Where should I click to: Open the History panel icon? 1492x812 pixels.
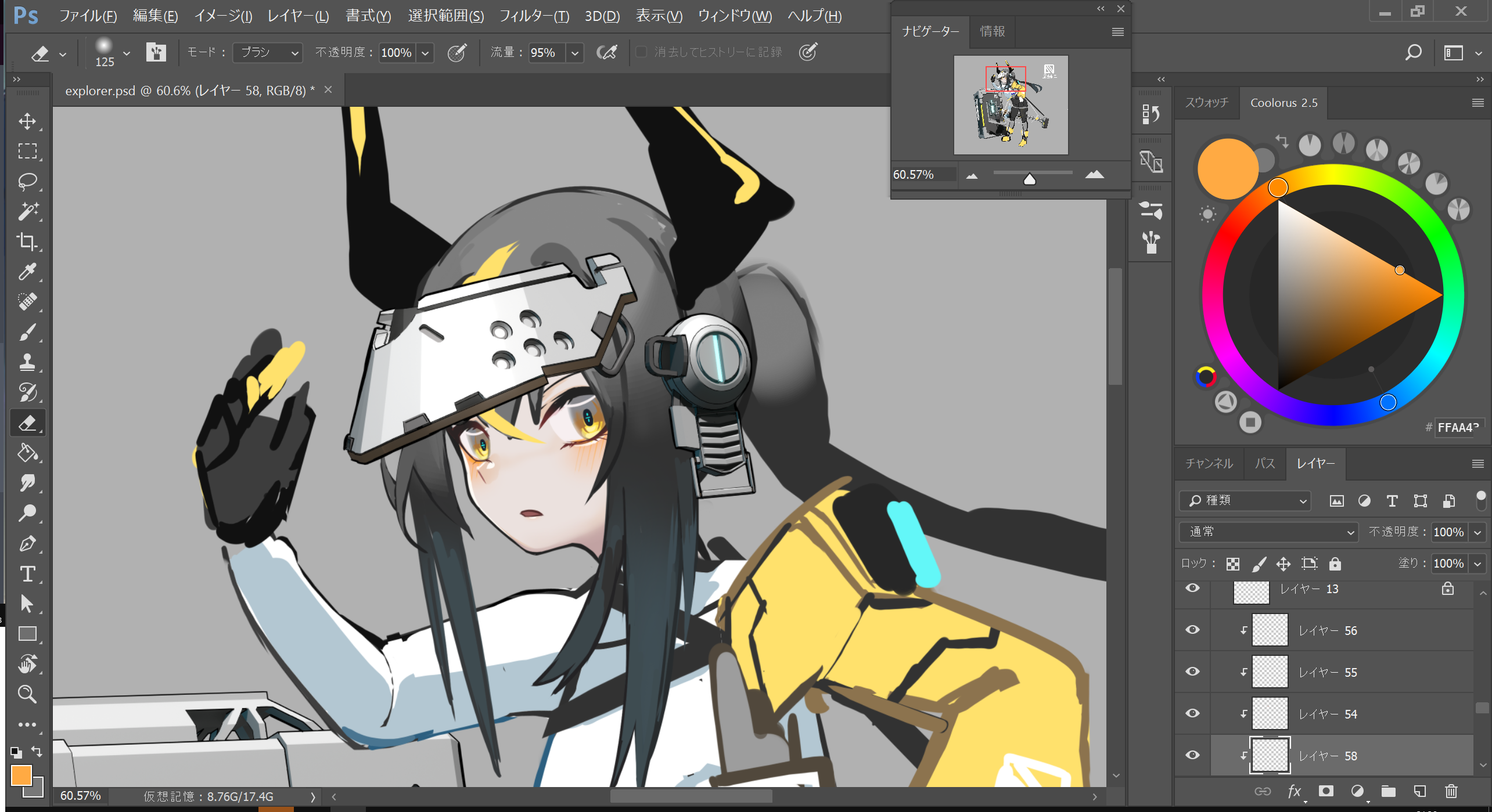pyautogui.click(x=1151, y=114)
